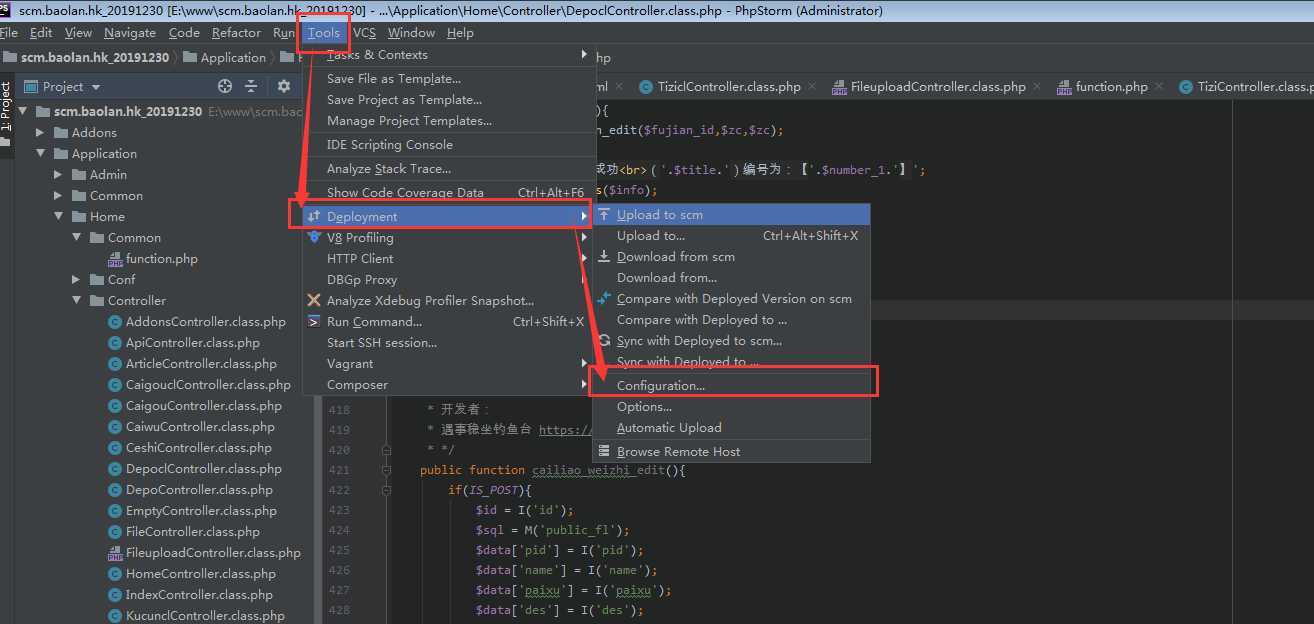This screenshot has width=1314, height=624.
Task: Open the VCS menu
Action: coord(364,33)
